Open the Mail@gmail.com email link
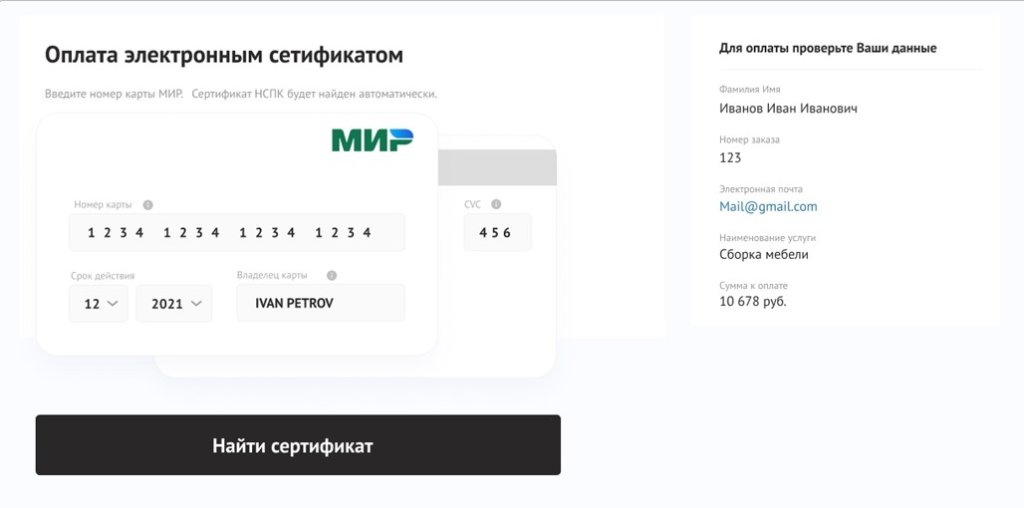Screen dimensions: 1024x508 click(x=768, y=207)
